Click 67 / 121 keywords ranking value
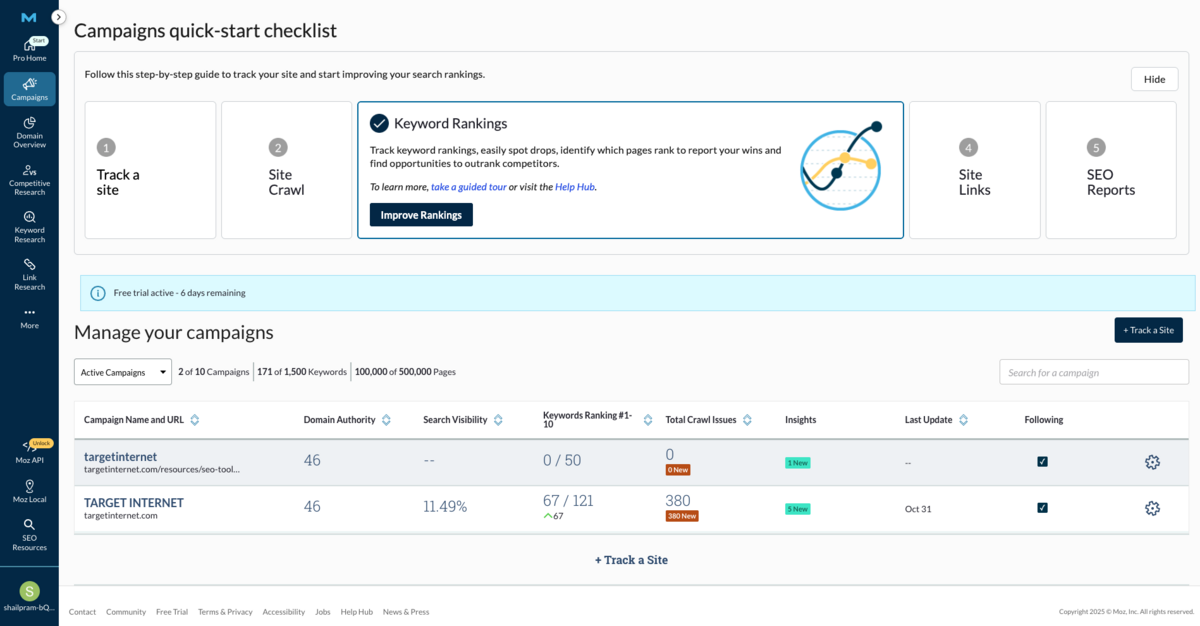 568,501
